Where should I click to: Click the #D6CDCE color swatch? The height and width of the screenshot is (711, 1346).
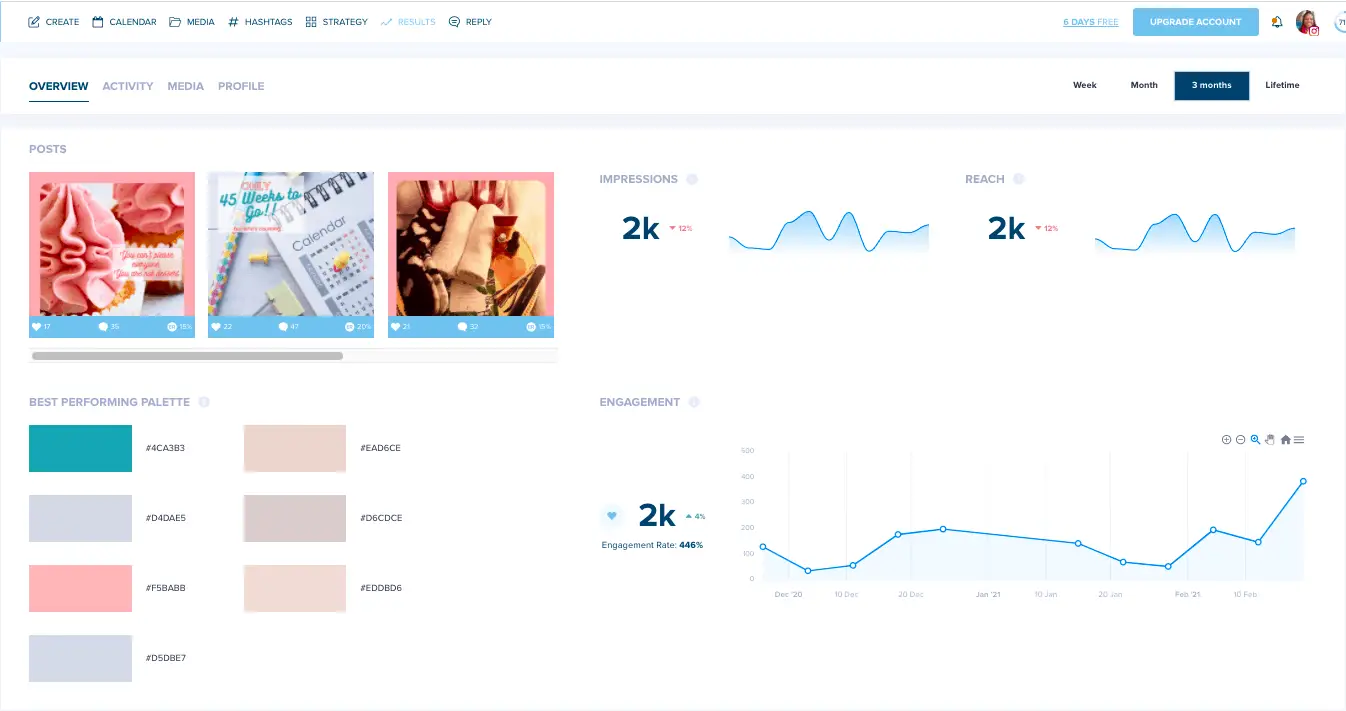click(295, 518)
